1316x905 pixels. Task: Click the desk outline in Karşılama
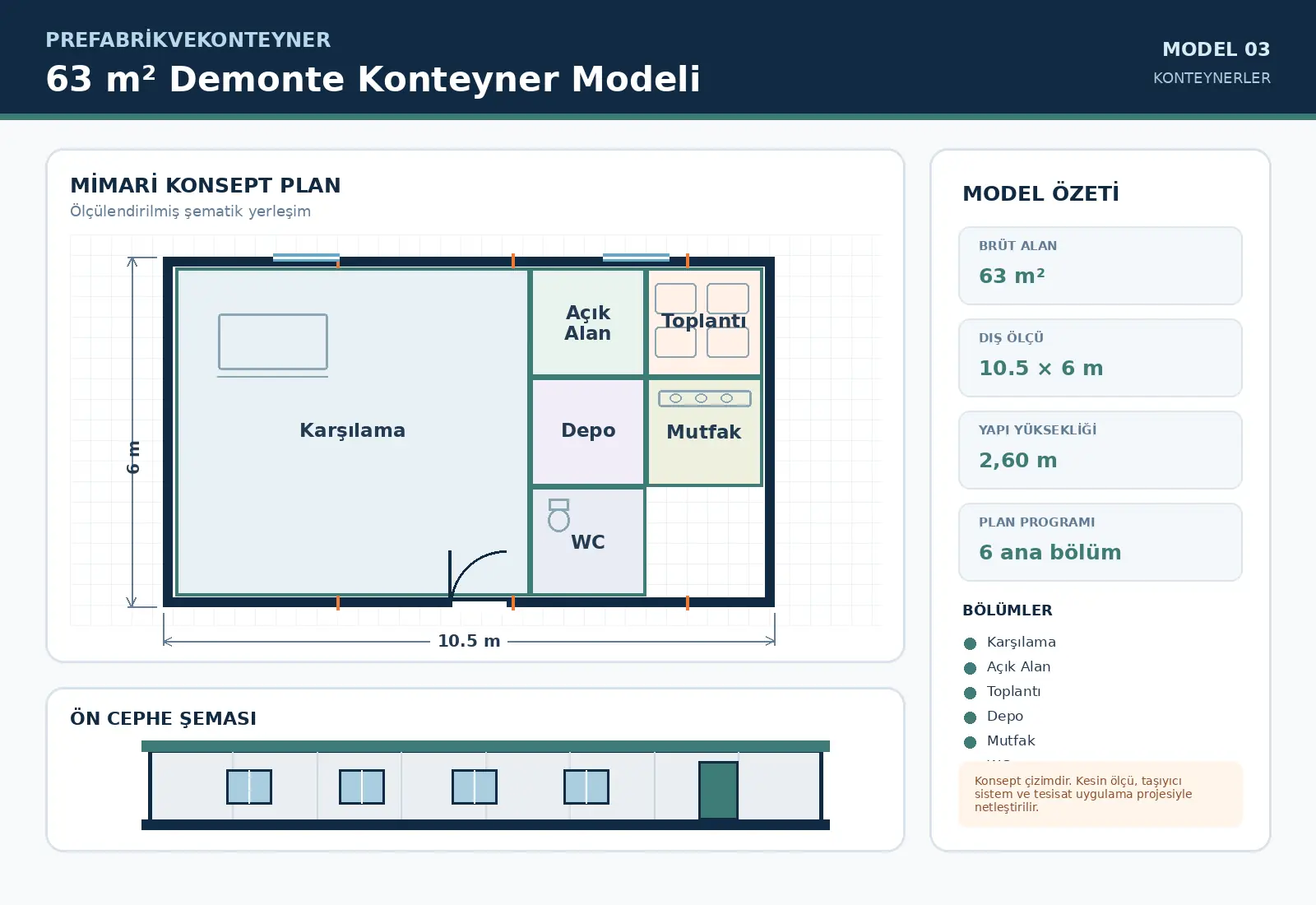coord(273,341)
